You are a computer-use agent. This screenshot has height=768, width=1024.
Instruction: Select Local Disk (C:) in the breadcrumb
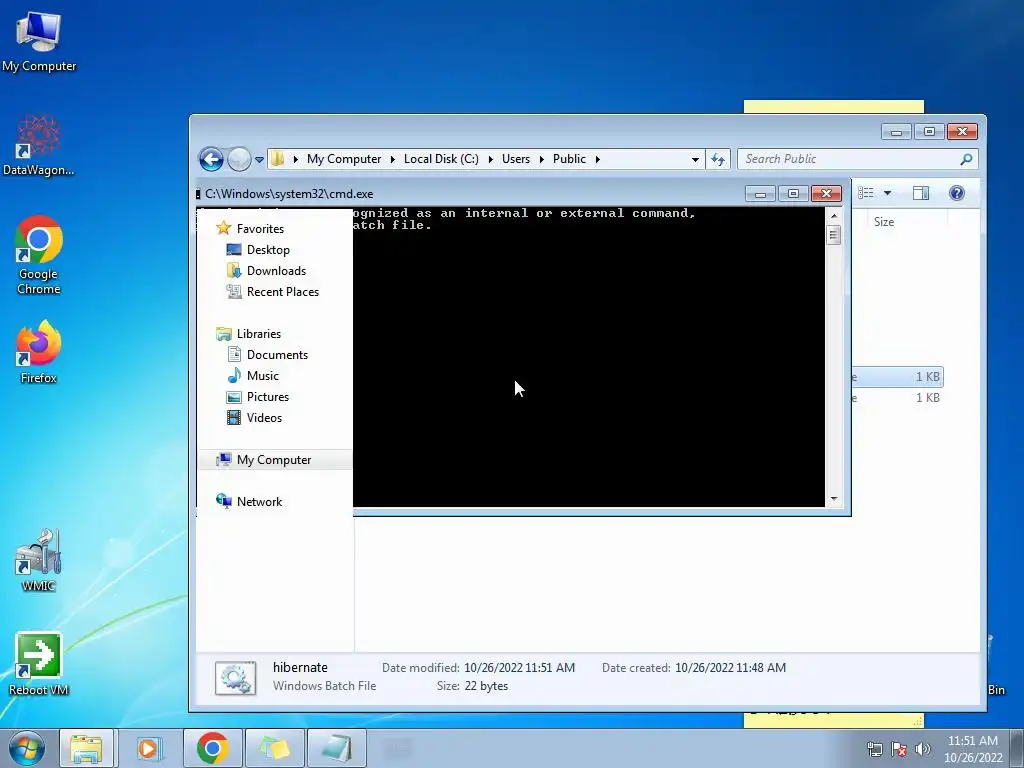[441, 159]
